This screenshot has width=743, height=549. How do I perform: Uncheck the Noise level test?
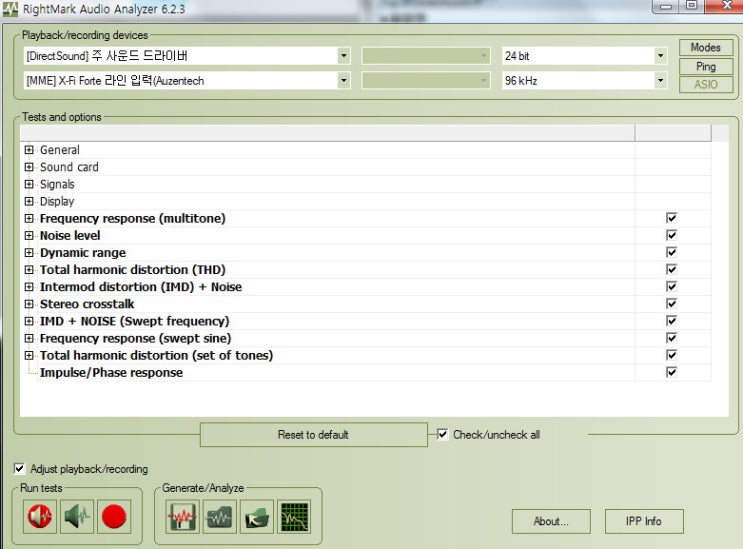click(x=671, y=235)
